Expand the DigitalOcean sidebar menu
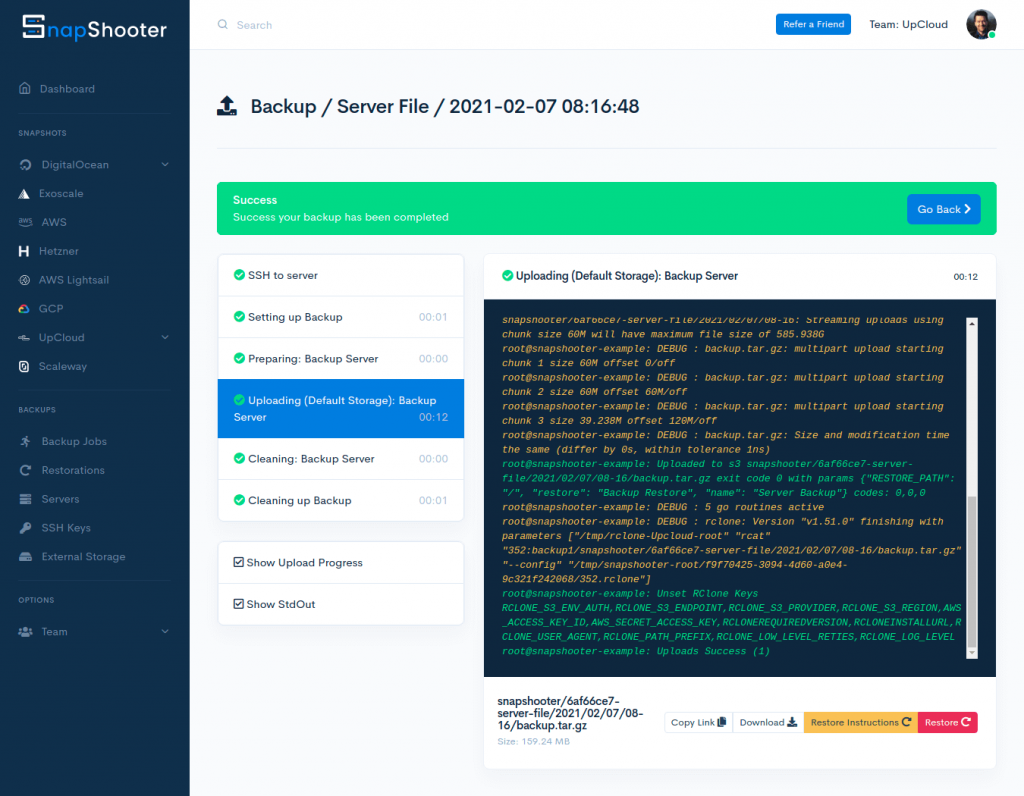1024x796 pixels. tap(75, 164)
